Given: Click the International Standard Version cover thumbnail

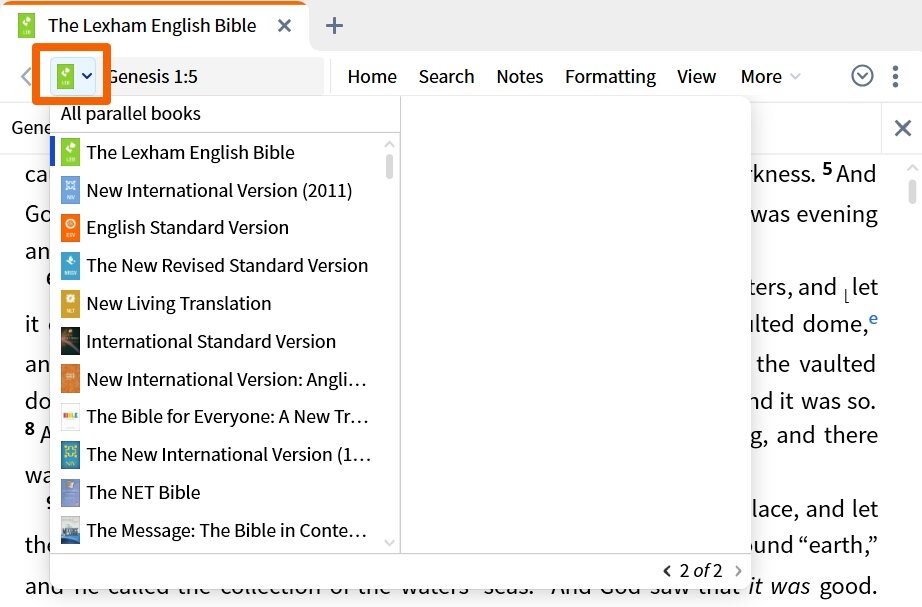Looking at the screenshot, I should [71, 341].
